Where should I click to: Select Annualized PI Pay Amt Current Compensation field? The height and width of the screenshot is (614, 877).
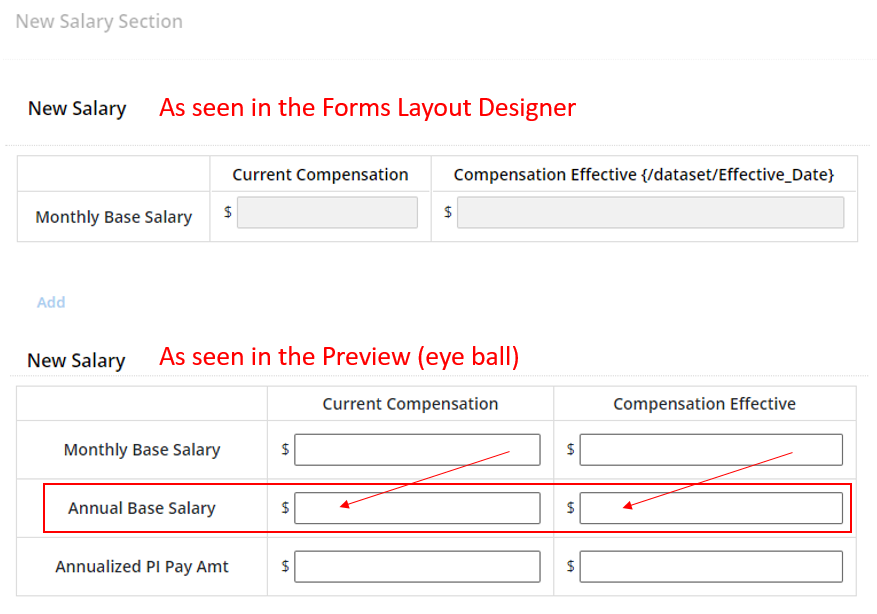pyautogui.click(x=417, y=566)
